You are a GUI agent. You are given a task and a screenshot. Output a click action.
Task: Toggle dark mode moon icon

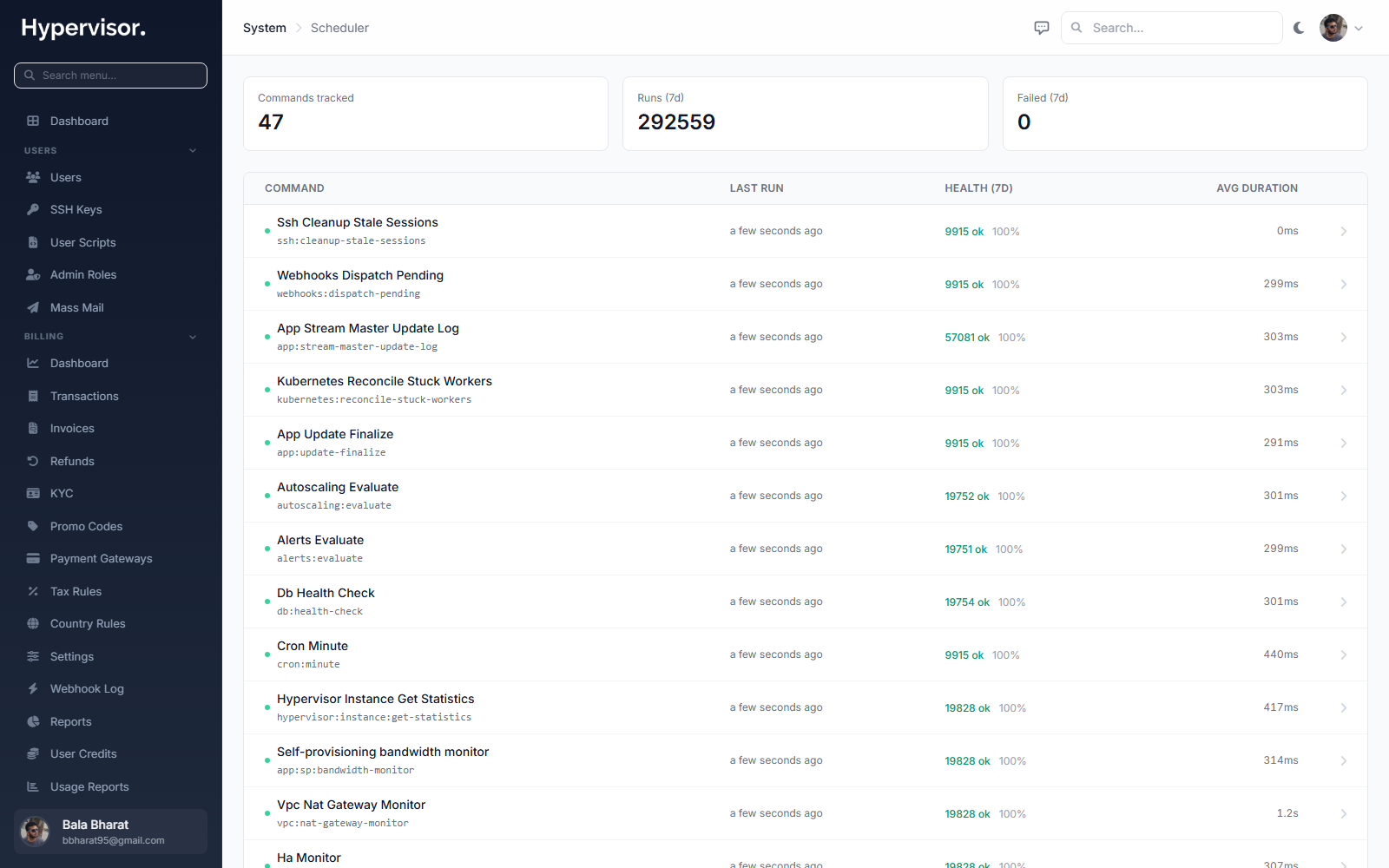[1299, 28]
